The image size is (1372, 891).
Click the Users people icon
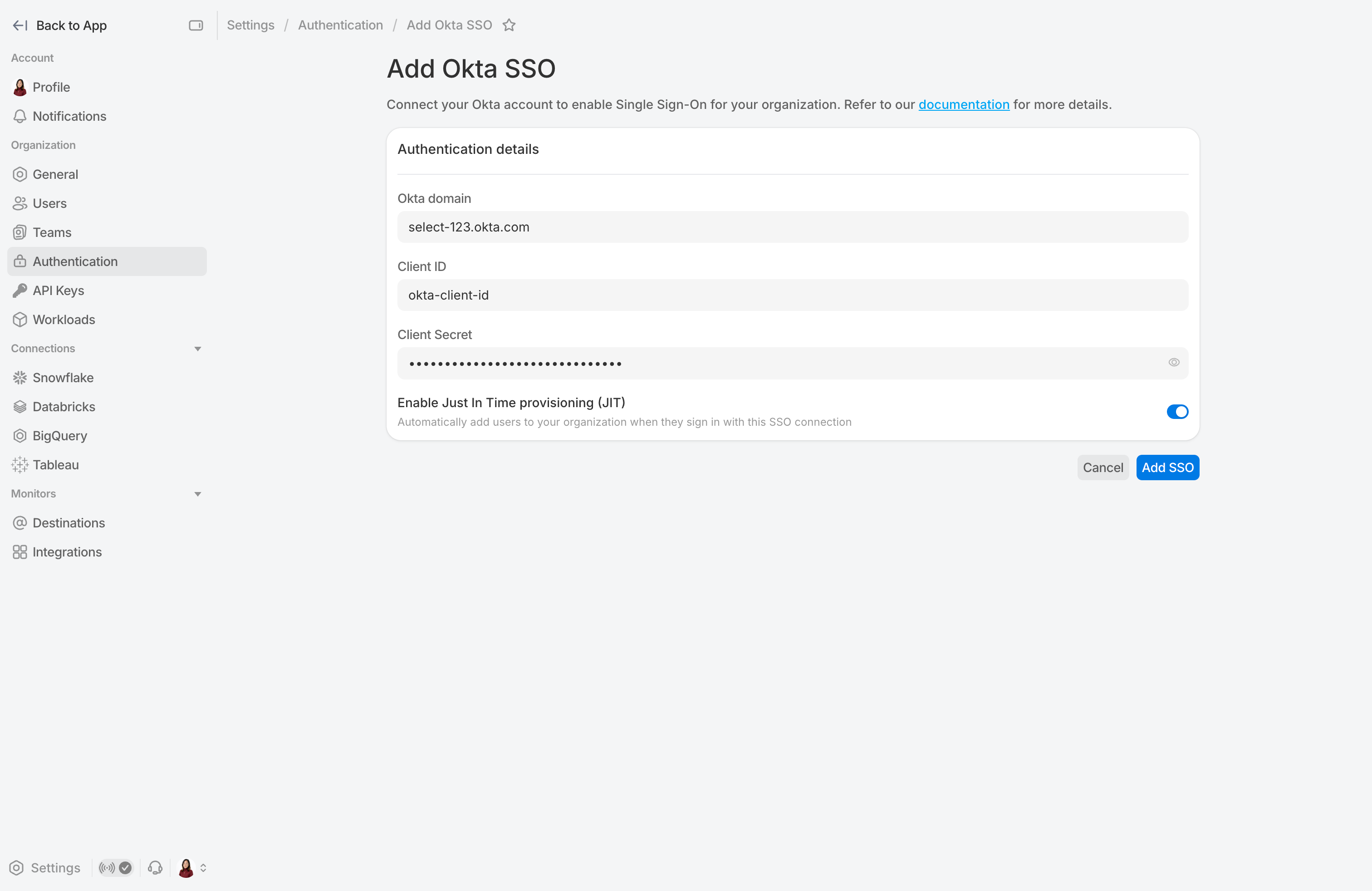[x=20, y=204]
